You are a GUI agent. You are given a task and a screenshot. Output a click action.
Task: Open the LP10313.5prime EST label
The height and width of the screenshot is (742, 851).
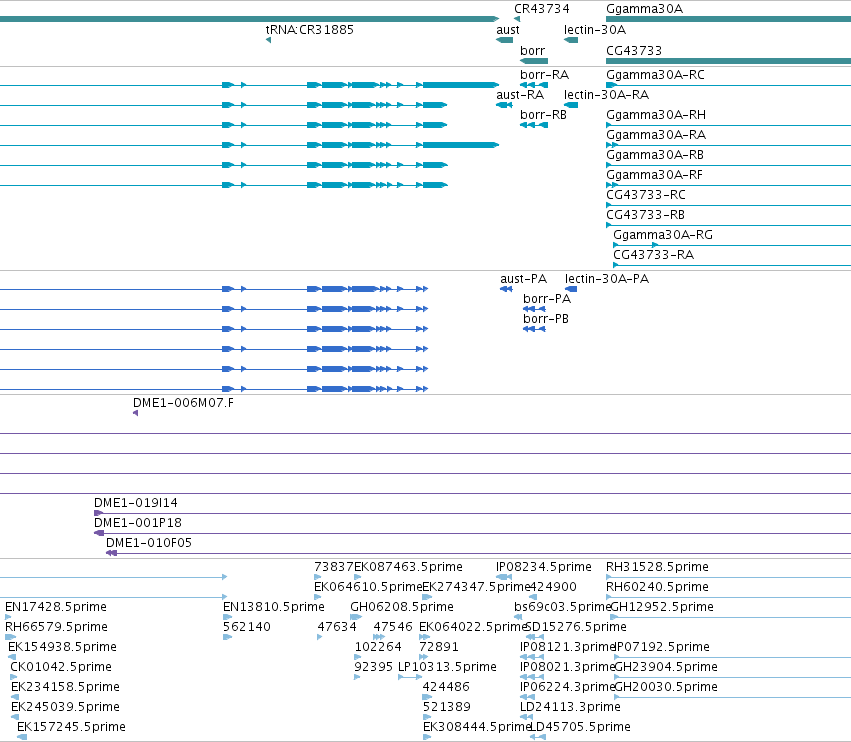447,667
